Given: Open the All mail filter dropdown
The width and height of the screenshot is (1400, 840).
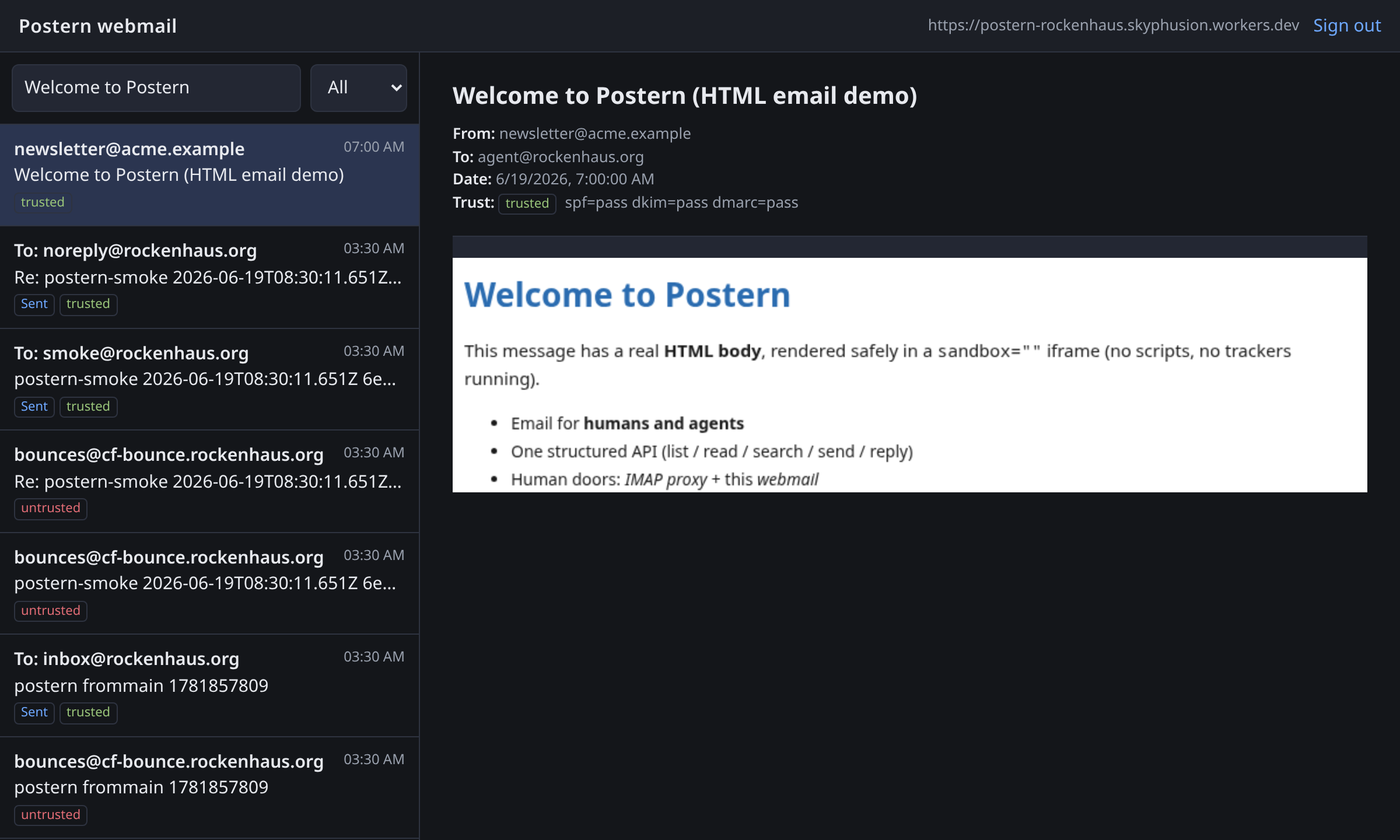Looking at the screenshot, I should click(359, 88).
